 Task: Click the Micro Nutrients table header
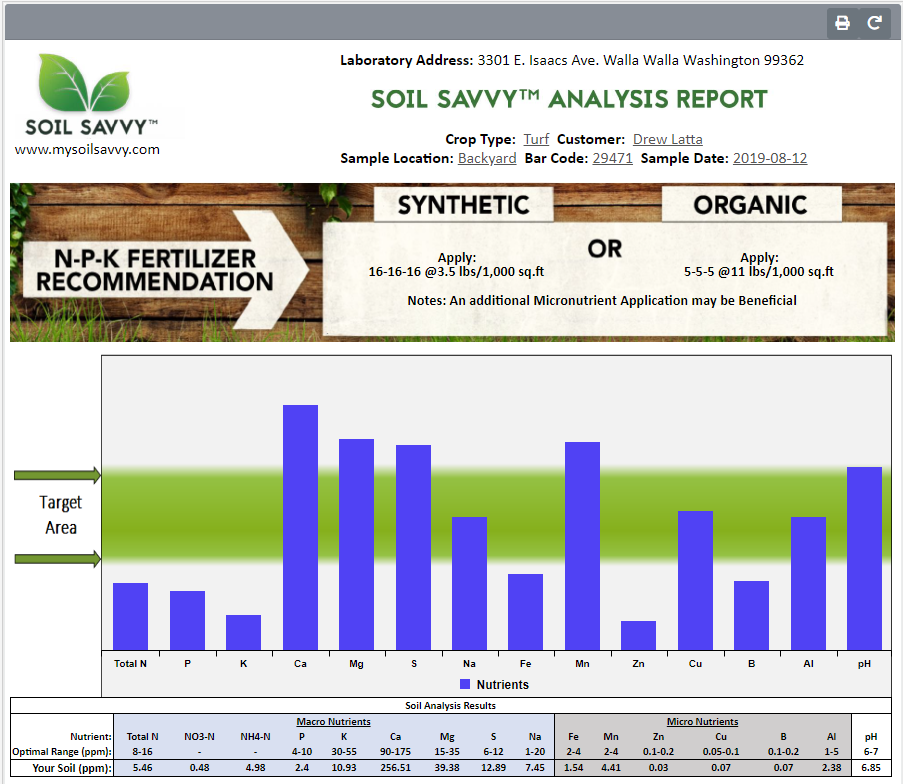[702, 721]
